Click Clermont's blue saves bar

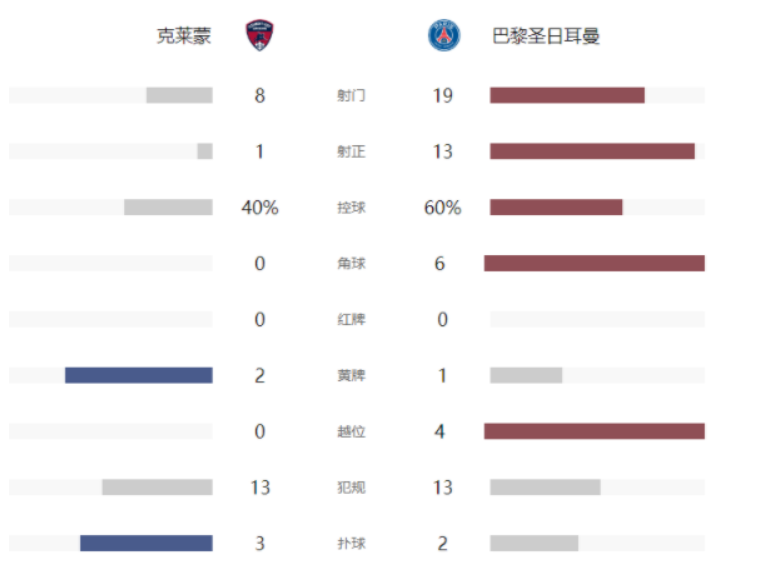pos(146,543)
